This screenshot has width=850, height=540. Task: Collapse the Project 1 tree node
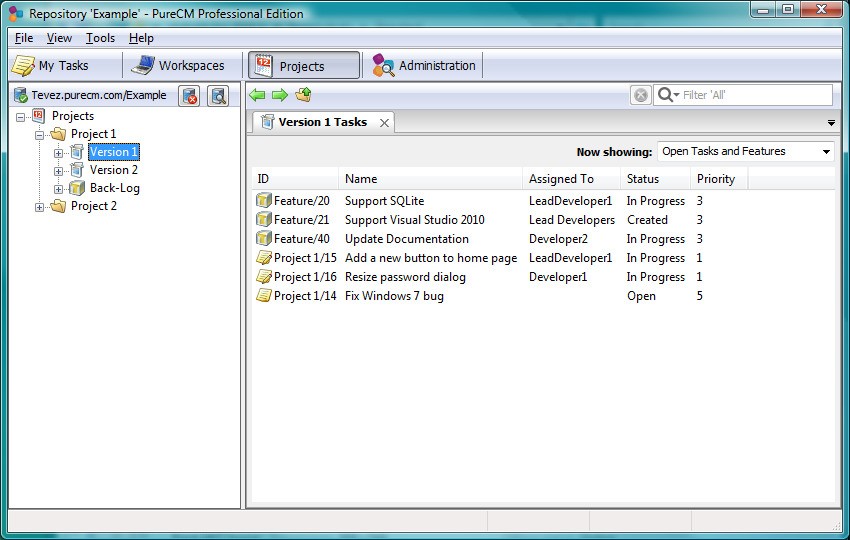point(39,135)
